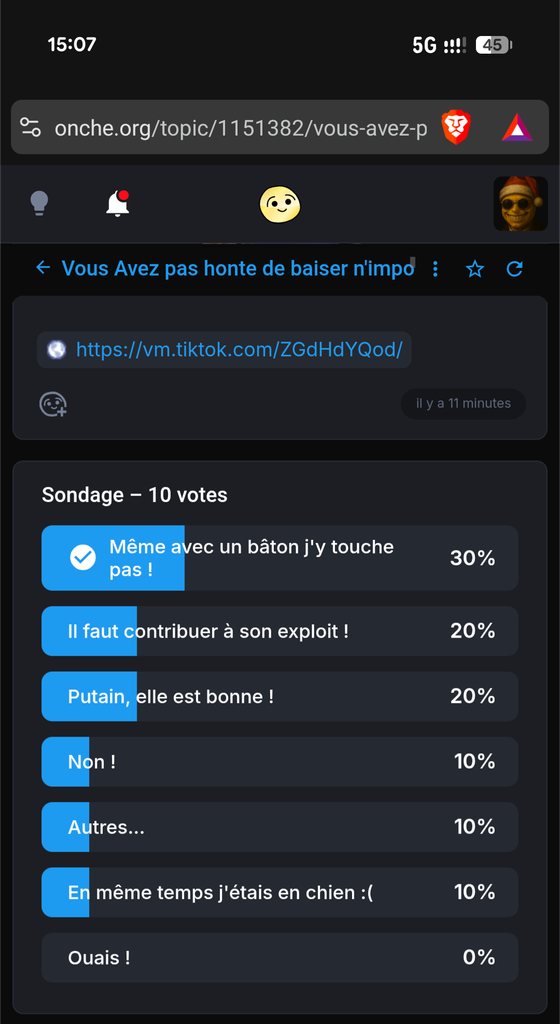Vote for "Il faut contribuer à son exploit !"
The width and height of the screenshot is (560, 1024).
280,631
